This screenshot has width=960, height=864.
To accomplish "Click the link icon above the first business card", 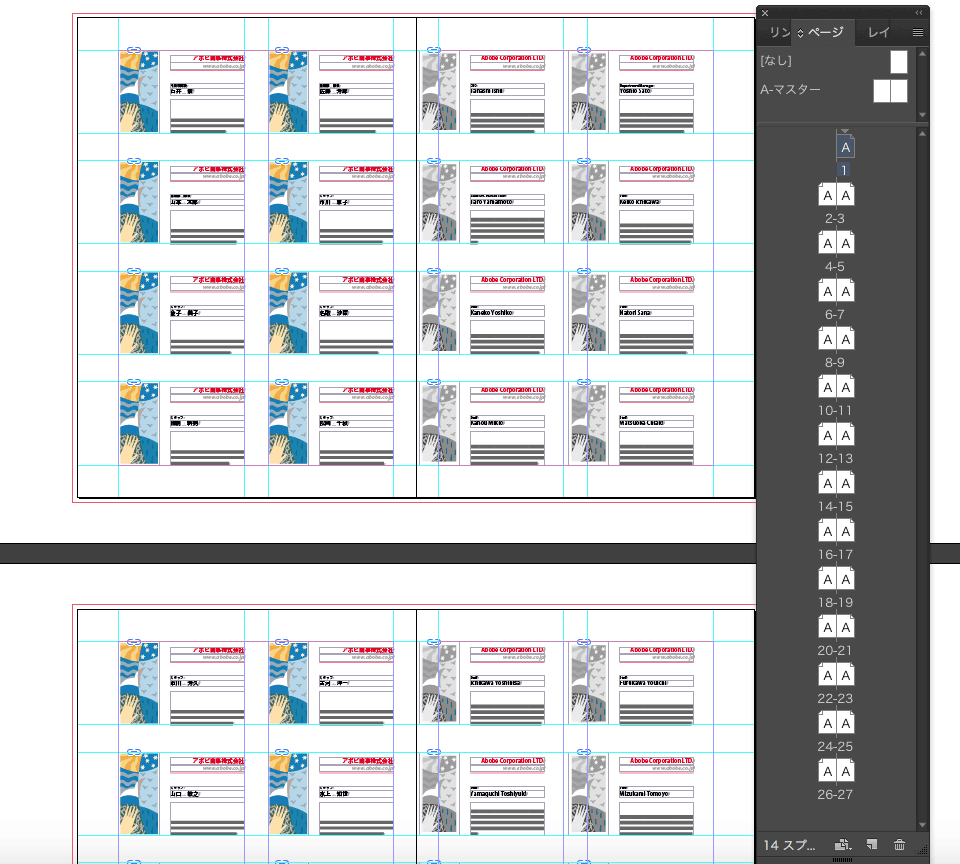I will point(135,49).
